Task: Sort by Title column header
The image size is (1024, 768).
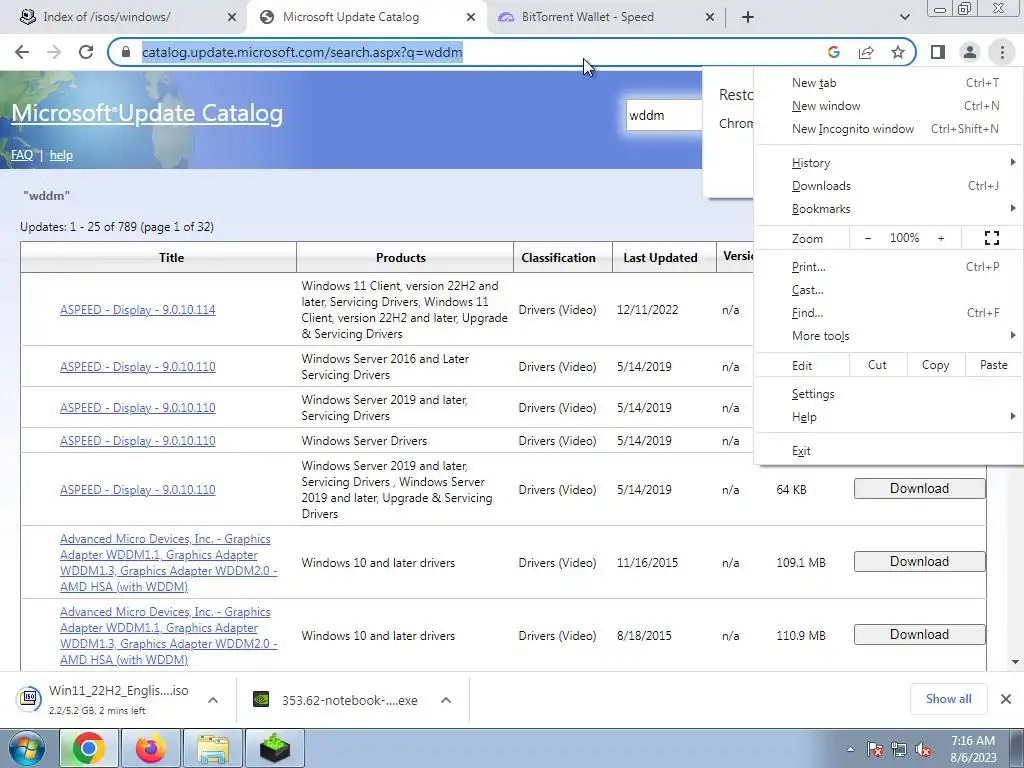Action: point(171,257)
